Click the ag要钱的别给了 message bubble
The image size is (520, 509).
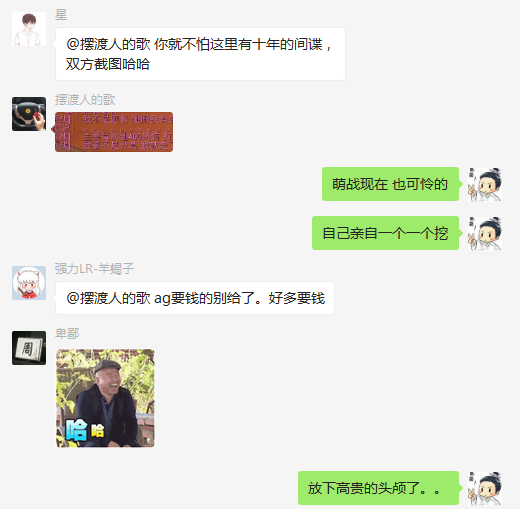[x=195, y=298]
